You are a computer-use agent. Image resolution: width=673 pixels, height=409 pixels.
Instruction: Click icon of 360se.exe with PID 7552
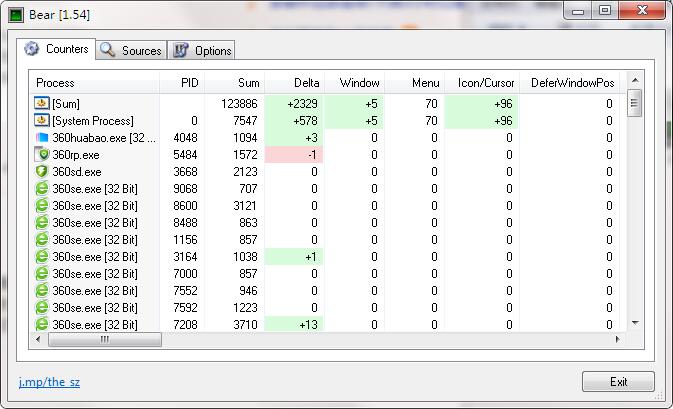[42, 291]
